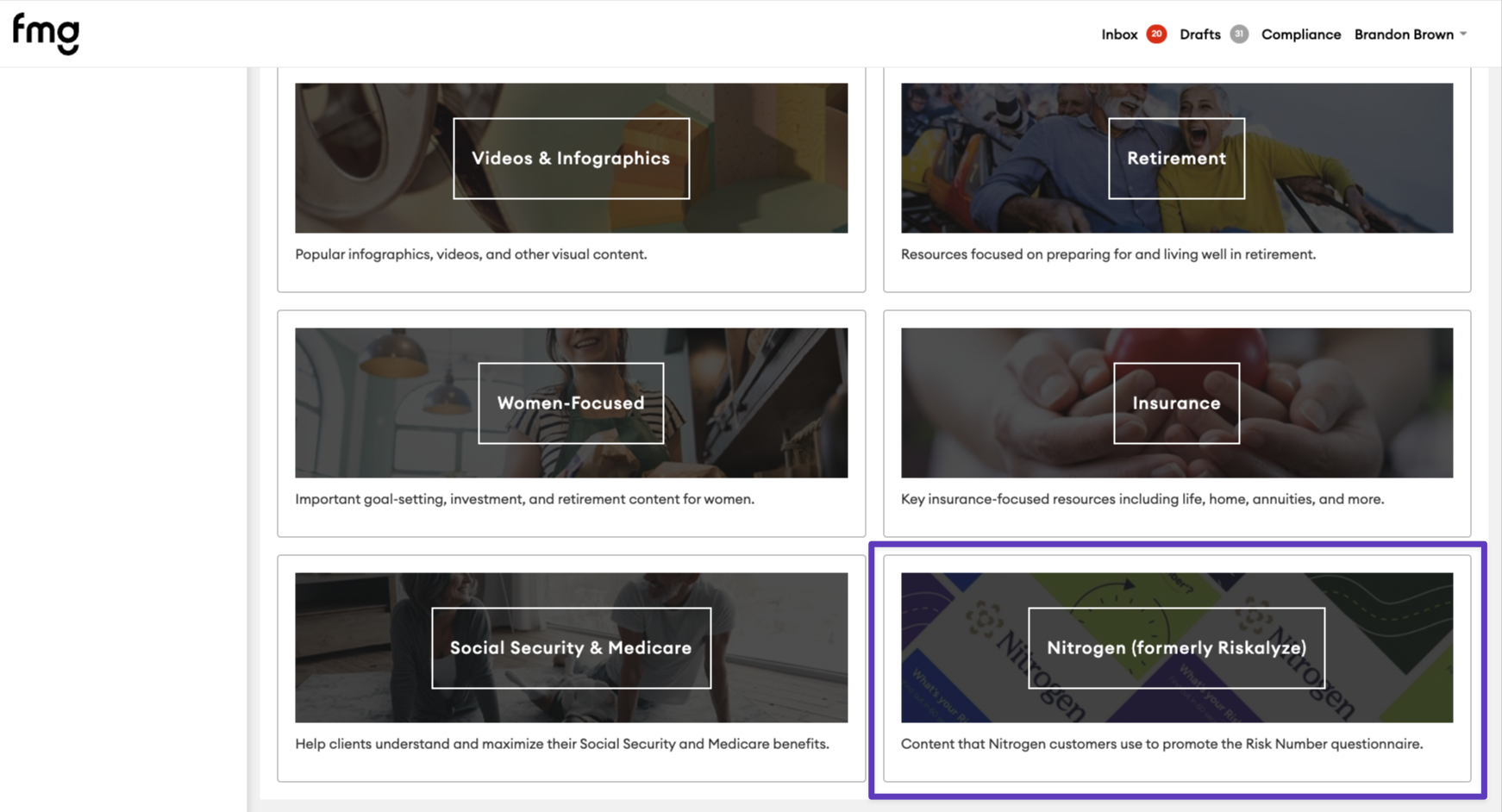Open the Videos & Infographics button

click(571, 159)
